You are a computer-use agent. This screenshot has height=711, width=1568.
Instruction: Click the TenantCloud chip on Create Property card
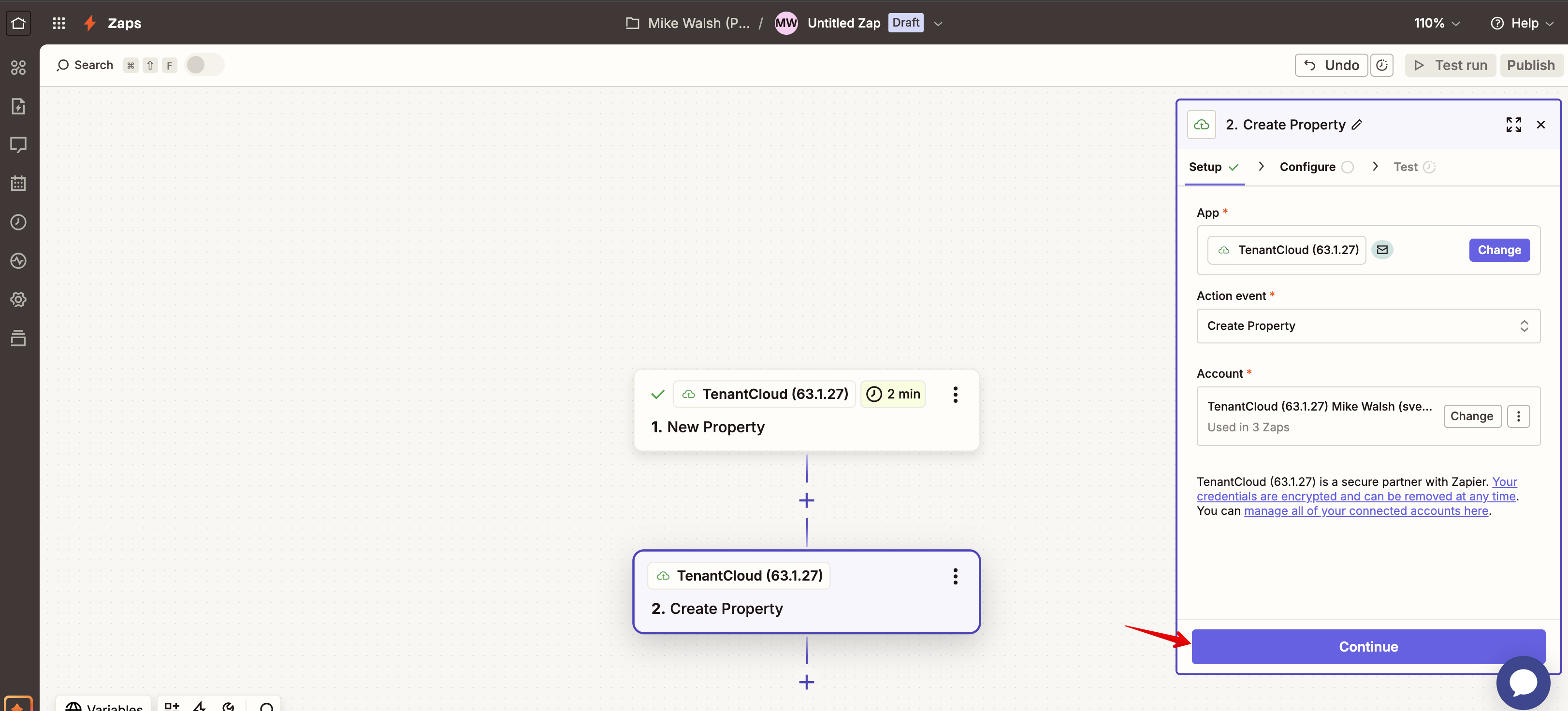pos(739,575)
